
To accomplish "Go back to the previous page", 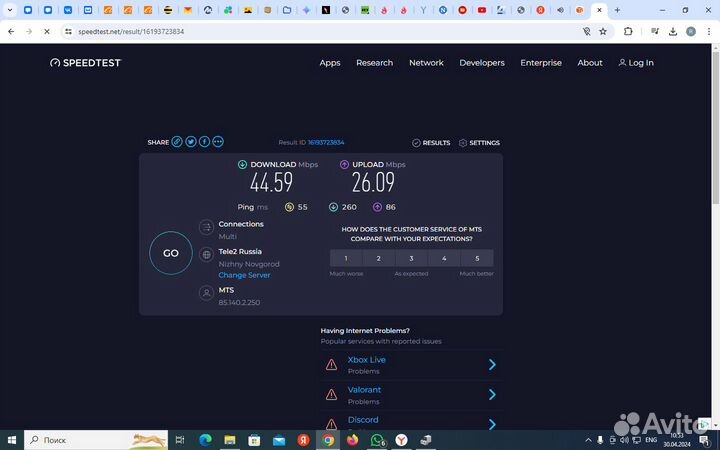I will [x=11, y=31].
